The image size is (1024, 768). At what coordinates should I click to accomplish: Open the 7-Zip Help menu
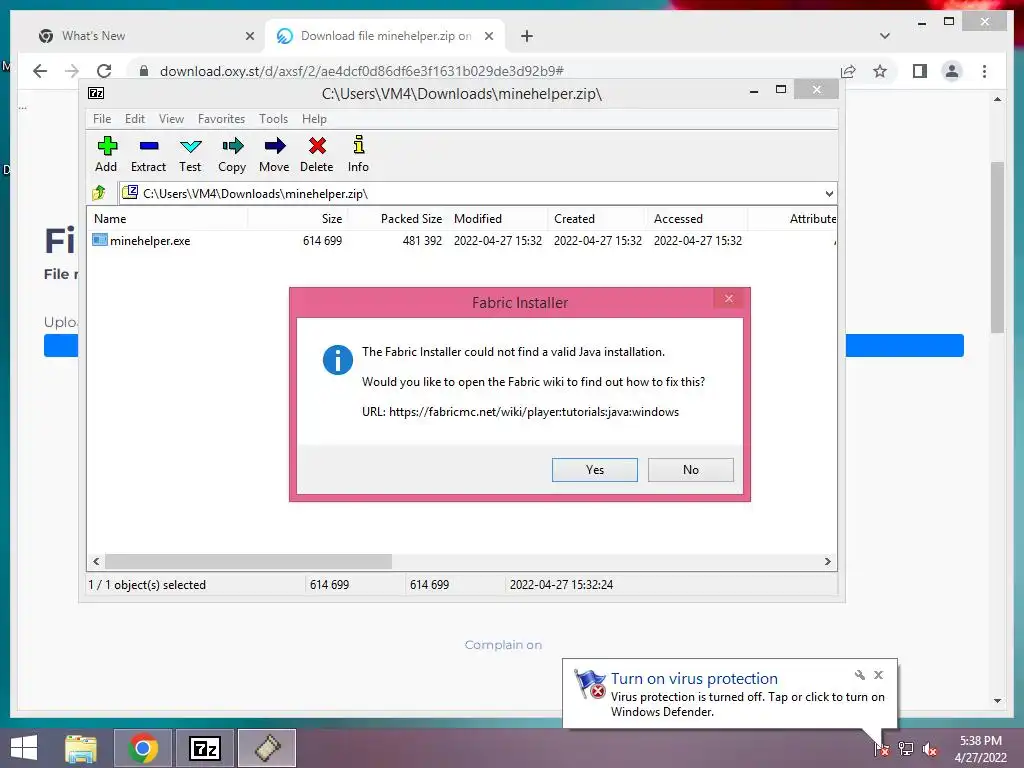point(314,119)
